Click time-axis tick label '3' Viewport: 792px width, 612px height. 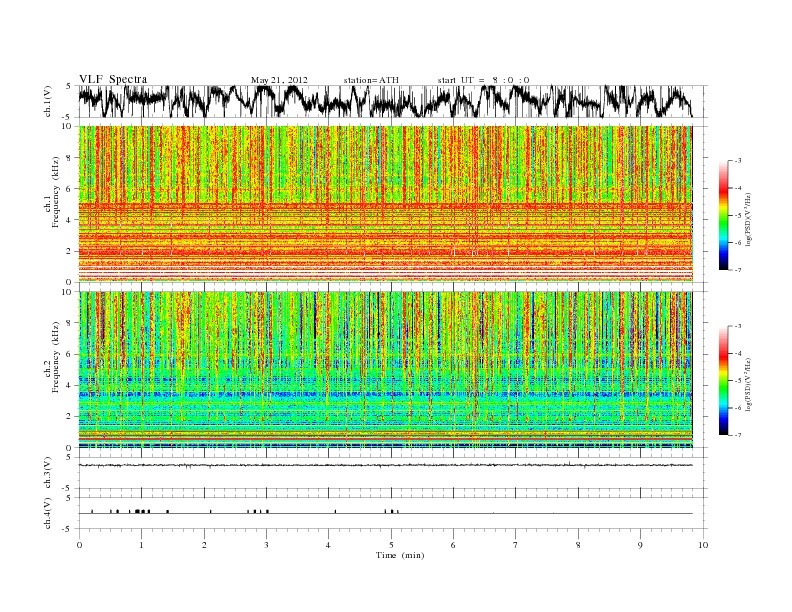tap(266, 545)
